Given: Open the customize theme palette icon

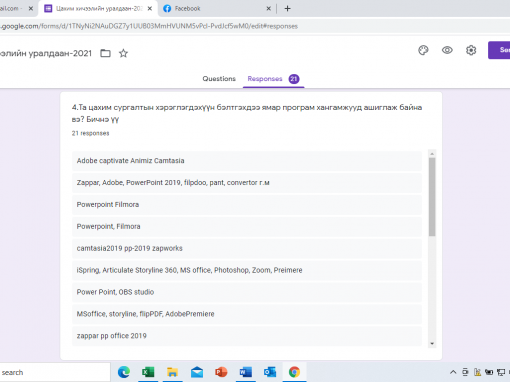Looking at the screenshot, I should point(423,50).
